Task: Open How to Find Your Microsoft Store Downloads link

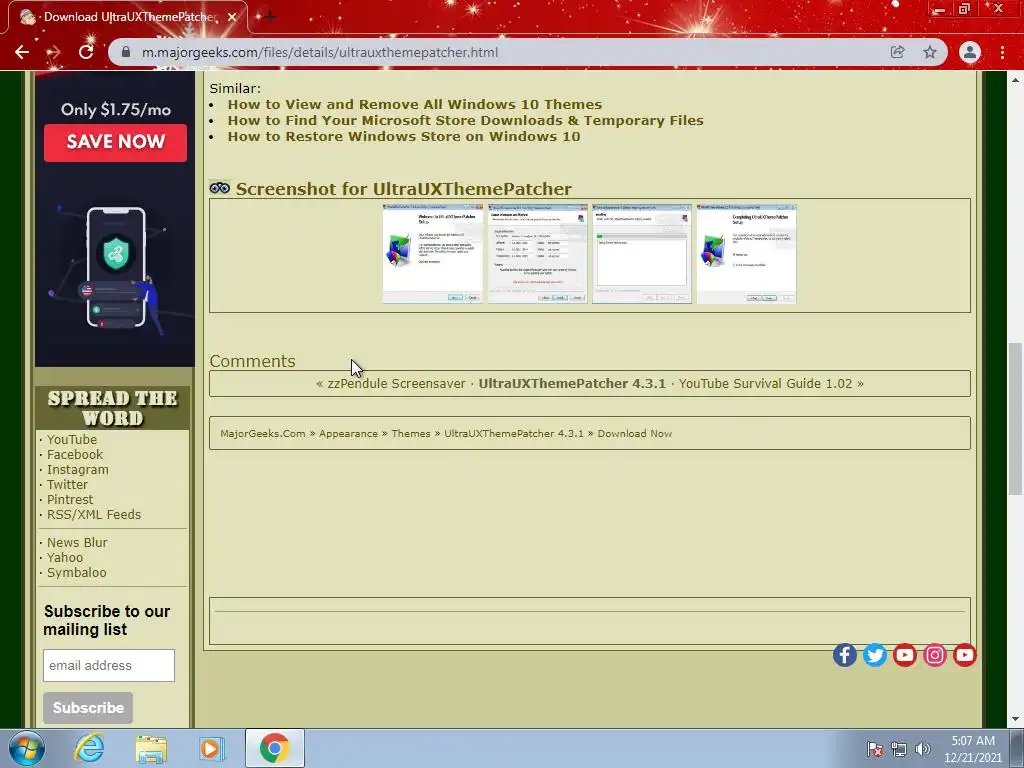Action: [466, 121]
